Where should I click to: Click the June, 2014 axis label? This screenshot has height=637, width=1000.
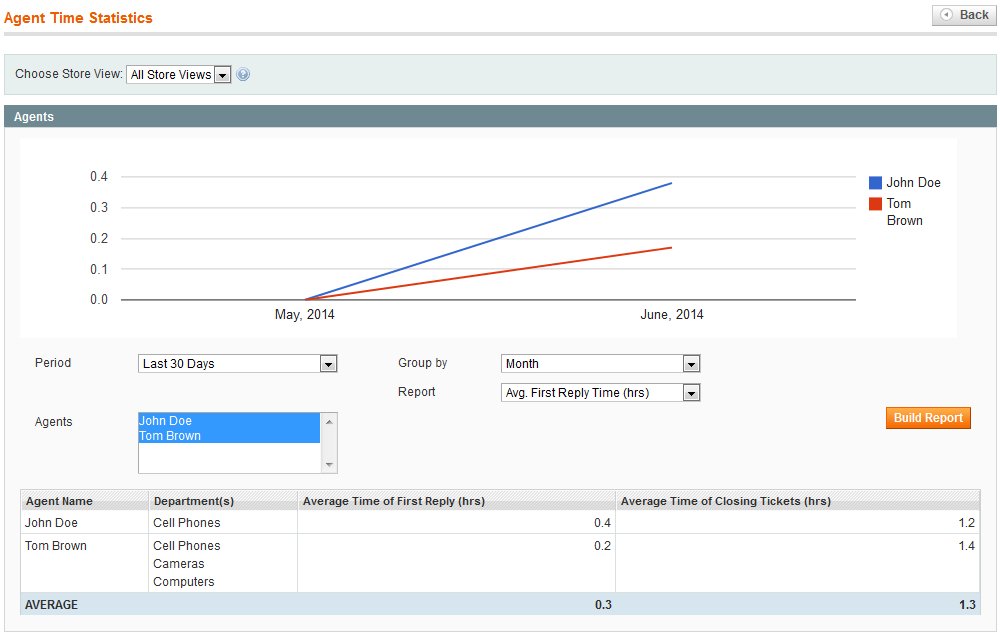point(672,314)
